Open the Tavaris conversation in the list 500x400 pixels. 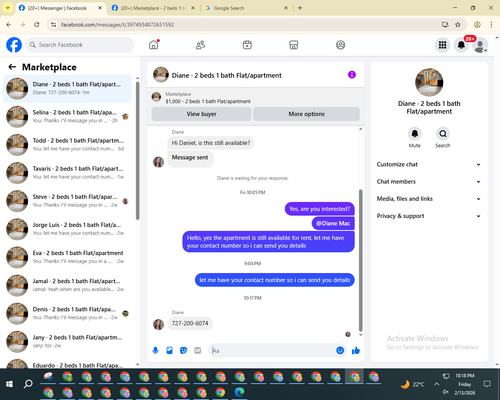pos(67,173)
